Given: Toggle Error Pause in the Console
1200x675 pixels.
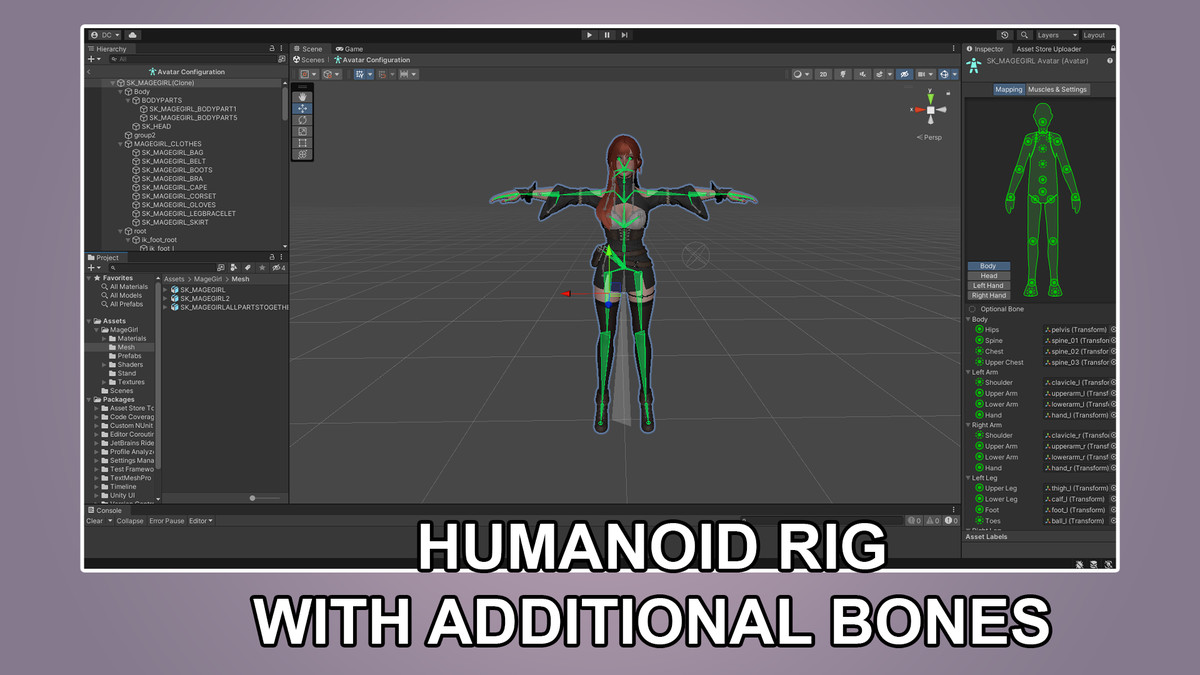Looking at the screenshot, I should (167, 521).
